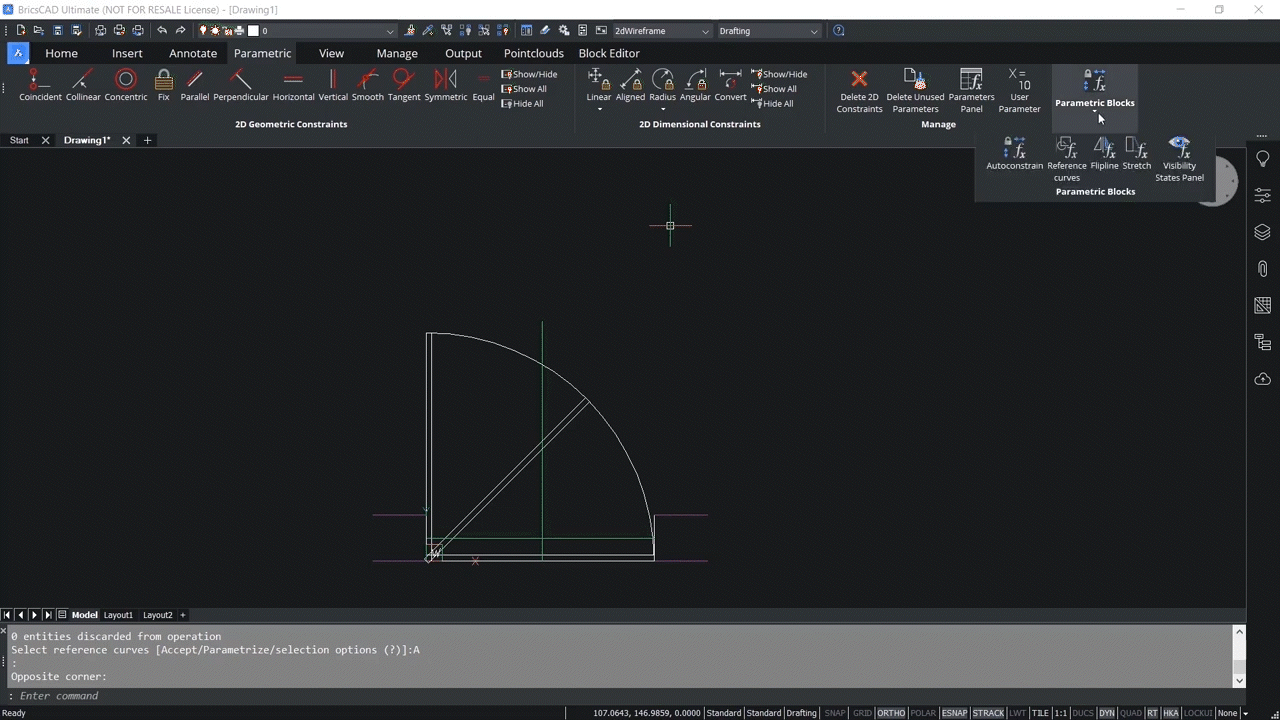Click Delete Unused Parameters
This screenshot has width=1280, height=720.
pyautogui.click(x=915, y=91)
